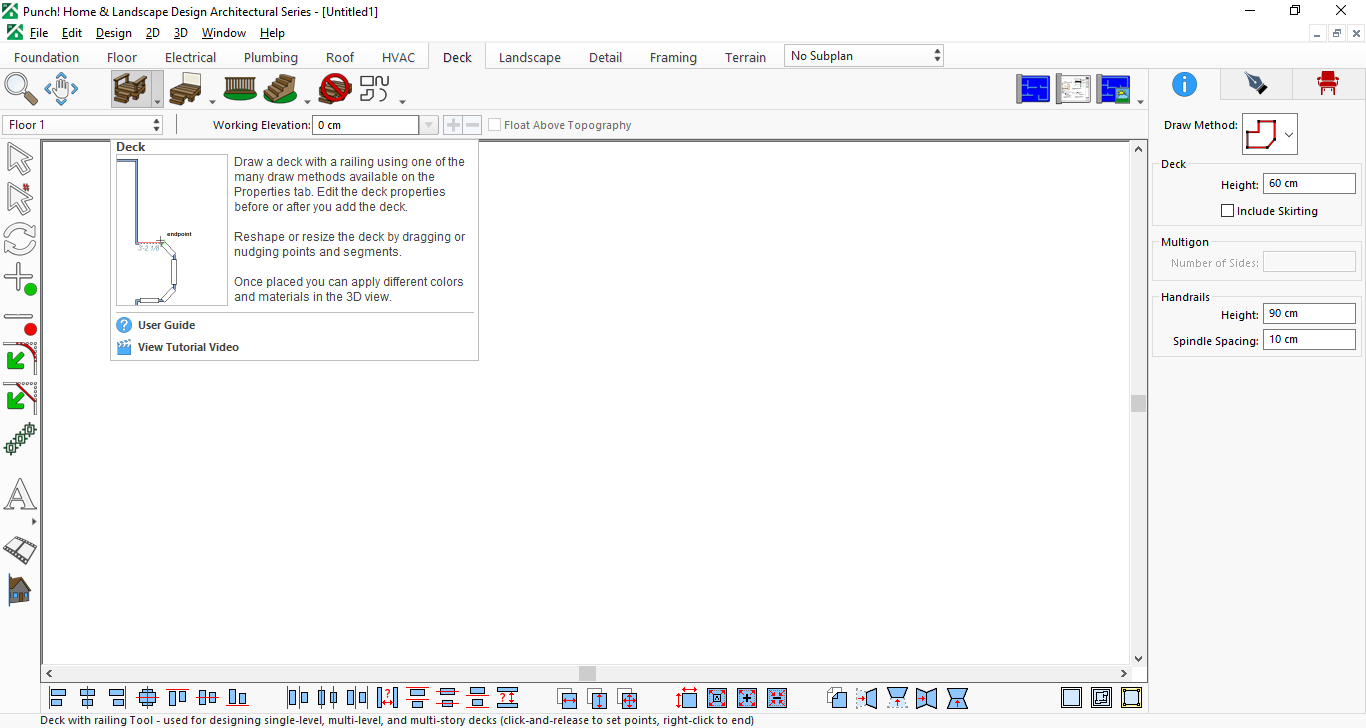This screenshot has height=728, width=1366.
Task: Open the Floor 1 selector
Action: 83,125
